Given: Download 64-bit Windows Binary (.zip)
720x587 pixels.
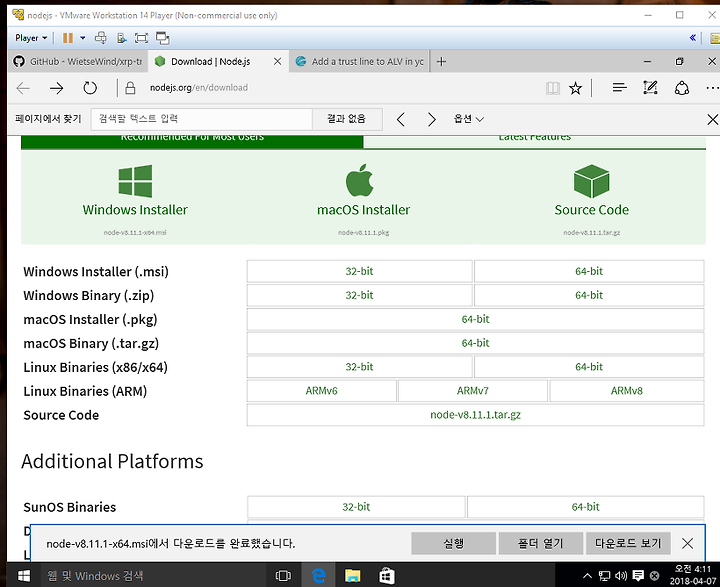Looking at the screenshot, I should tap(589, 295).
